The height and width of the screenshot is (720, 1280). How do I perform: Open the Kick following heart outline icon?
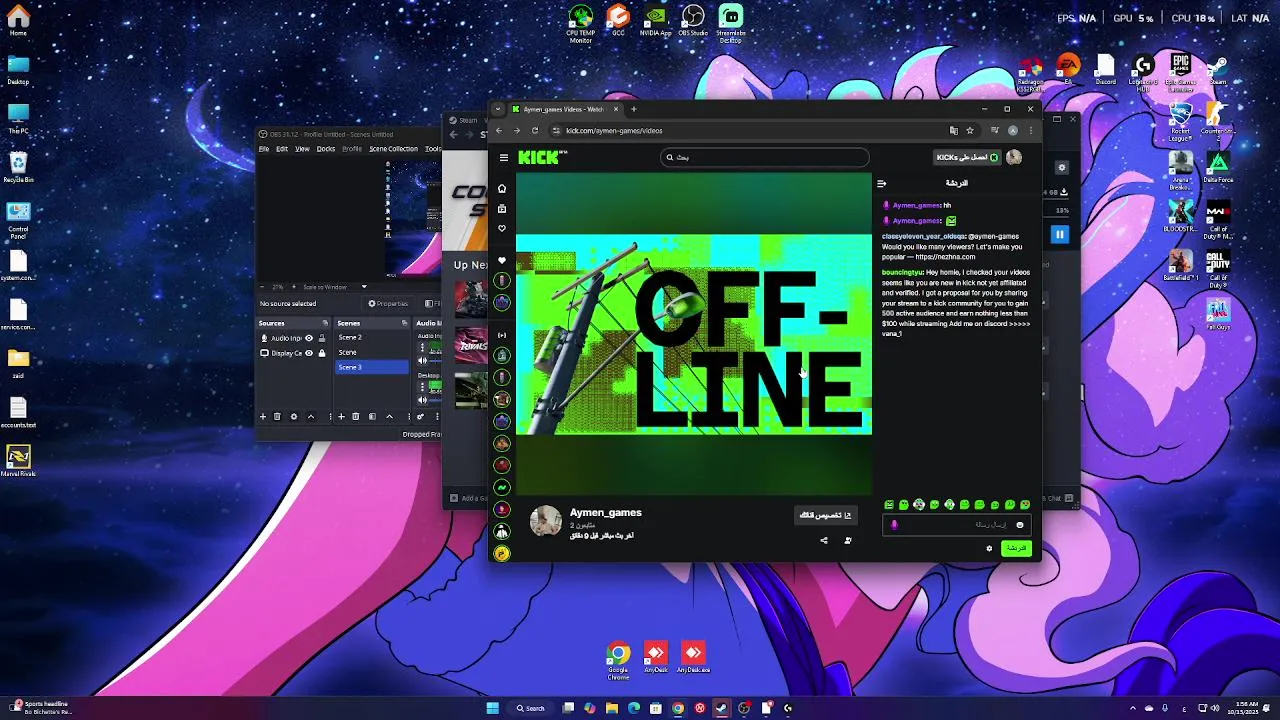pos(502,228)
